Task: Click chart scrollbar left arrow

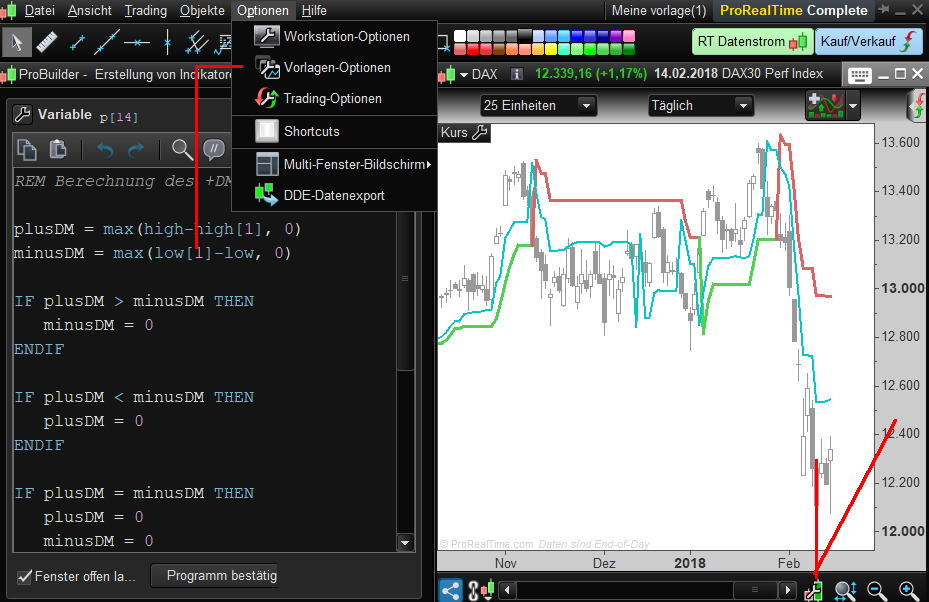Action: click(x=507, y=590)
